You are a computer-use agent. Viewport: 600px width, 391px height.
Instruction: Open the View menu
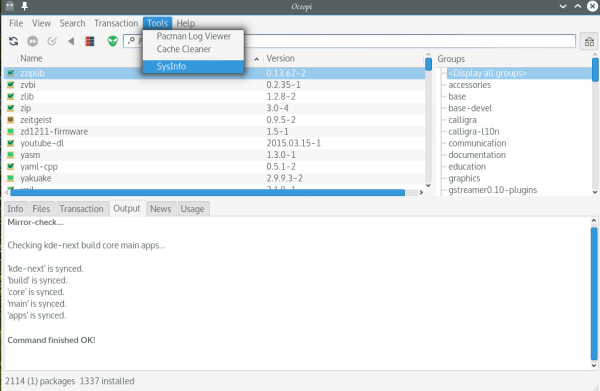41,23
